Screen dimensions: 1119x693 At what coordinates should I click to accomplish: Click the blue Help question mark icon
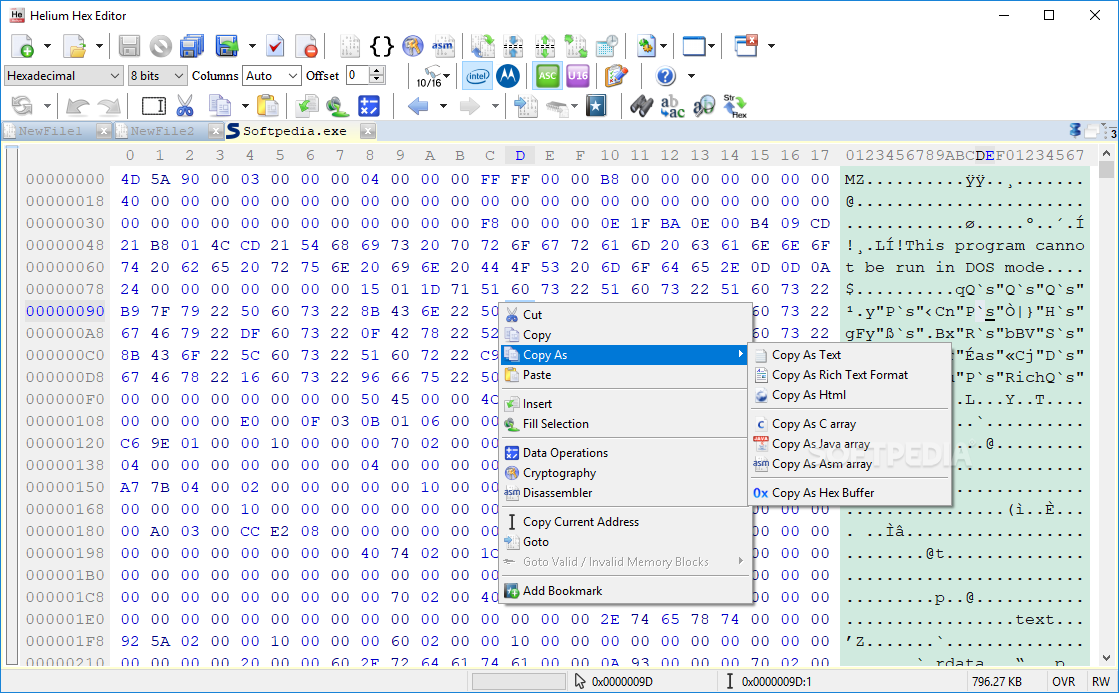click(665, 76)
